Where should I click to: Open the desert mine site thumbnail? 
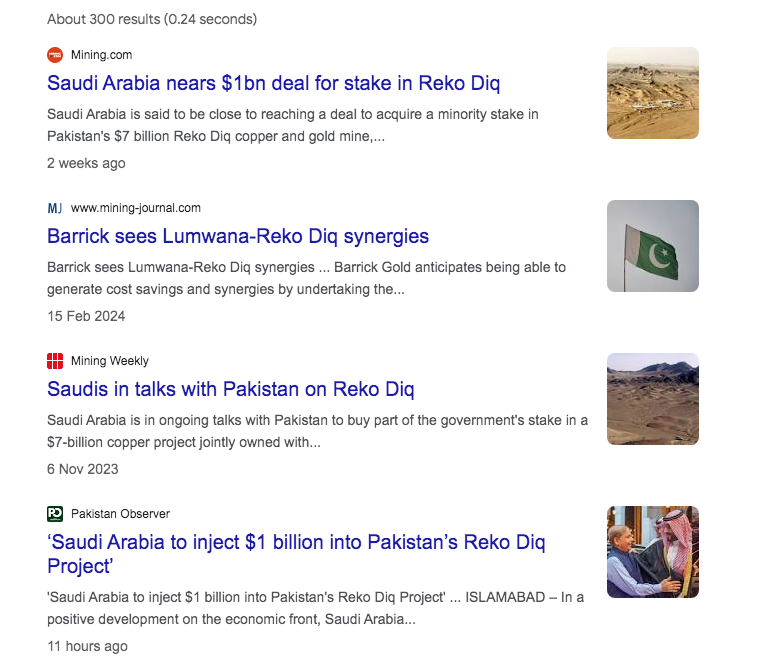click(653, 93)
